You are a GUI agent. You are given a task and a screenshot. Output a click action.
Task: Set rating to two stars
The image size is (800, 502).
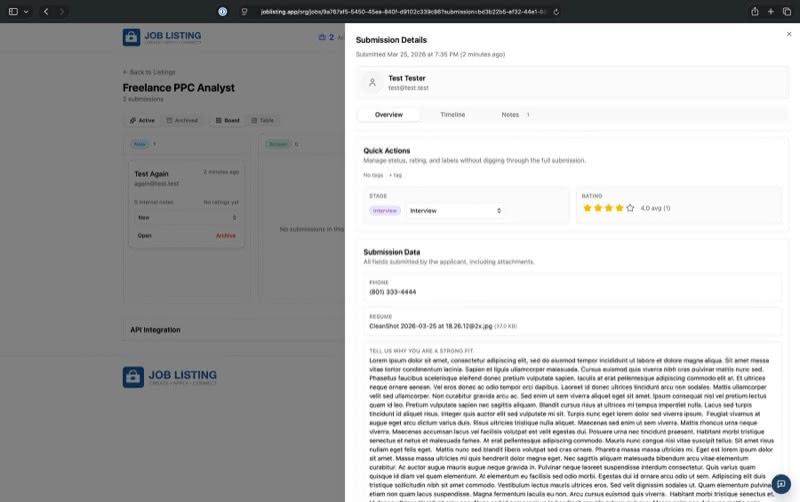(598, 208)
